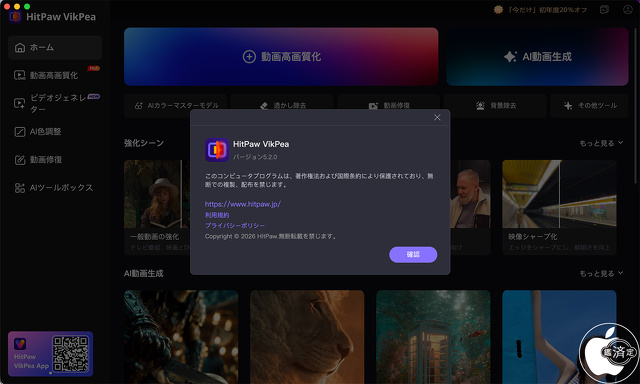
Task: Open the https://www.hitpaw.jp/ link
Action: [242, 204]
